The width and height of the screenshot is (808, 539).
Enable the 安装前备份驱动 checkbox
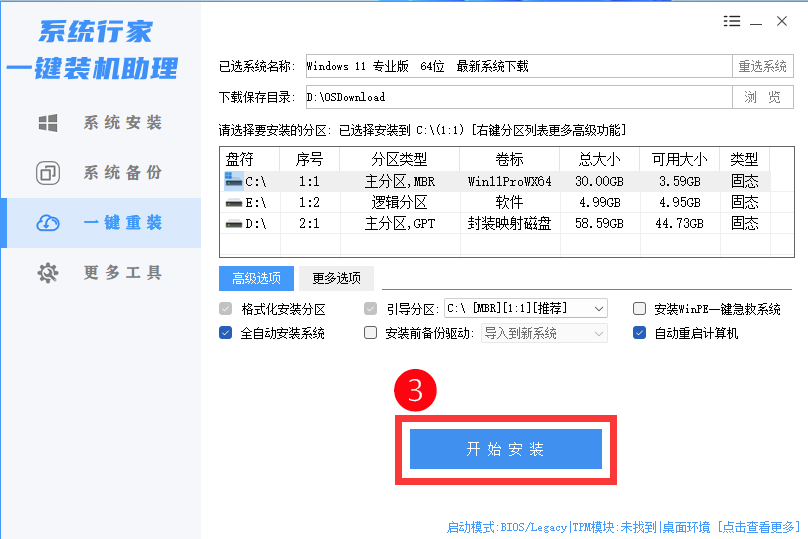tap(371, 333)
